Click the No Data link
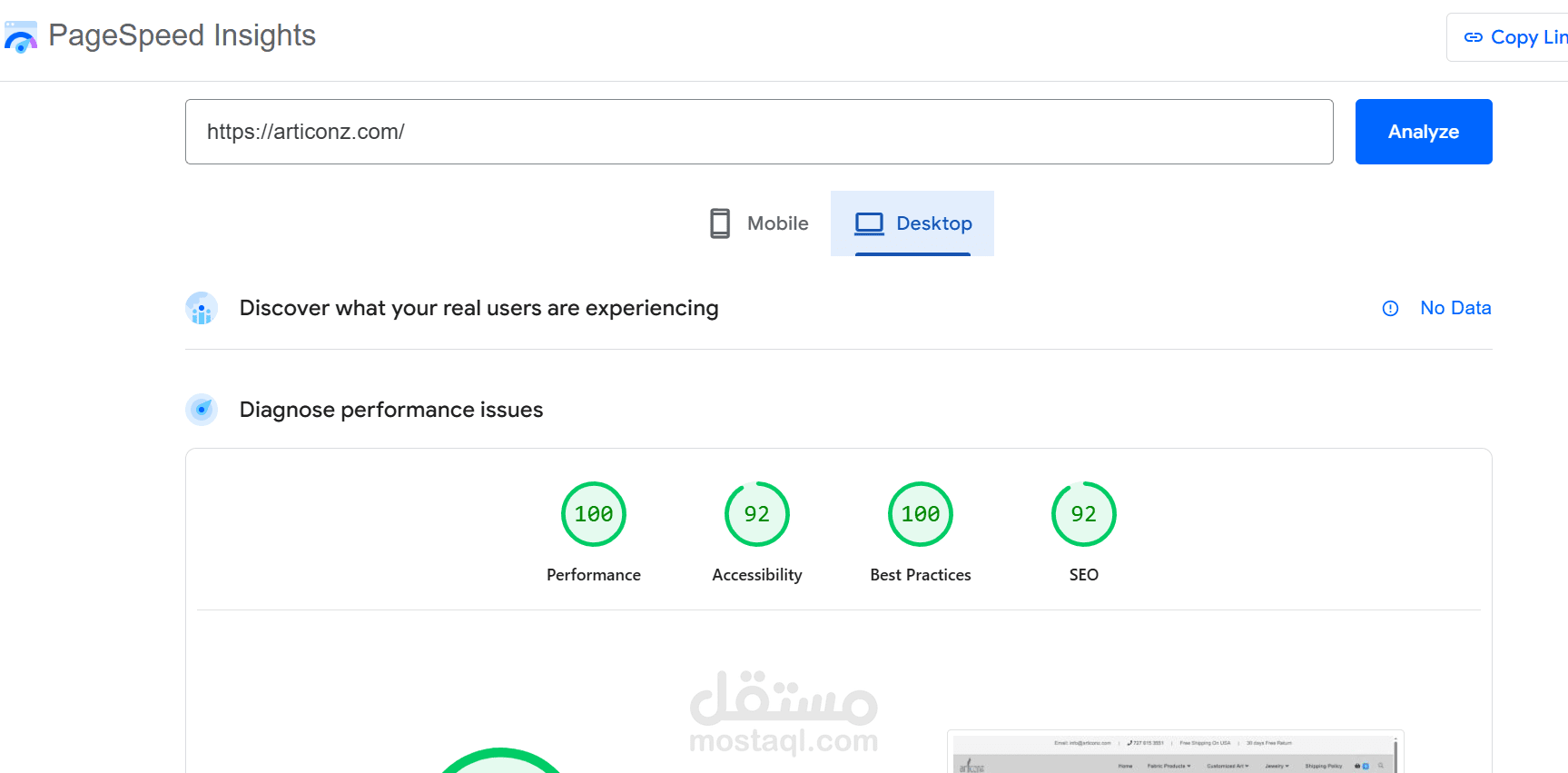The width and height of the screenshot is (1568, 773). [1455, 308]
